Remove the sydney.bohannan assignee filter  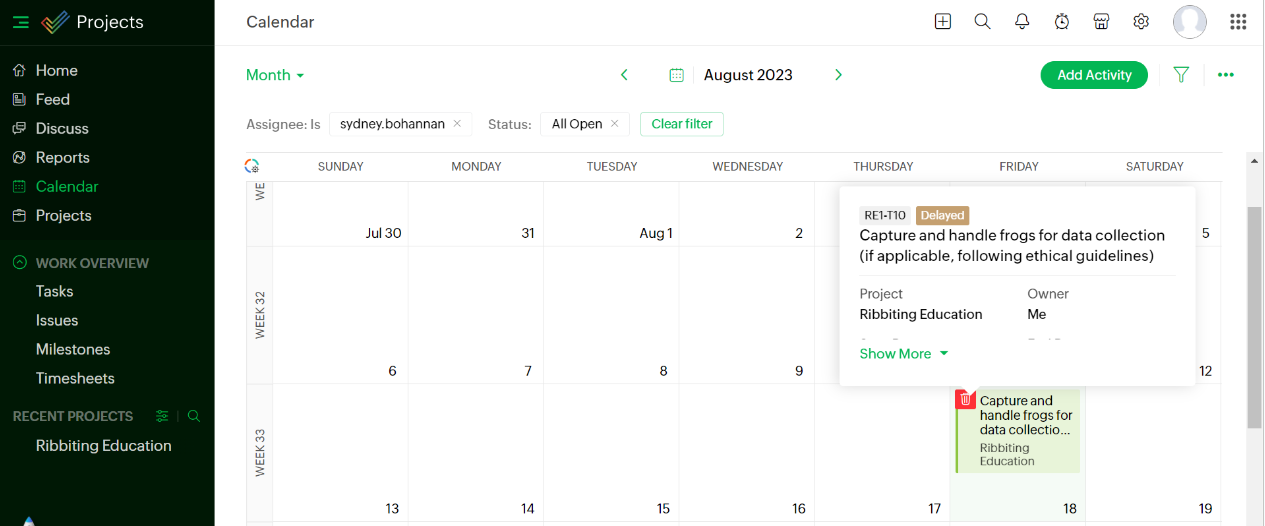tap(457, 124)
